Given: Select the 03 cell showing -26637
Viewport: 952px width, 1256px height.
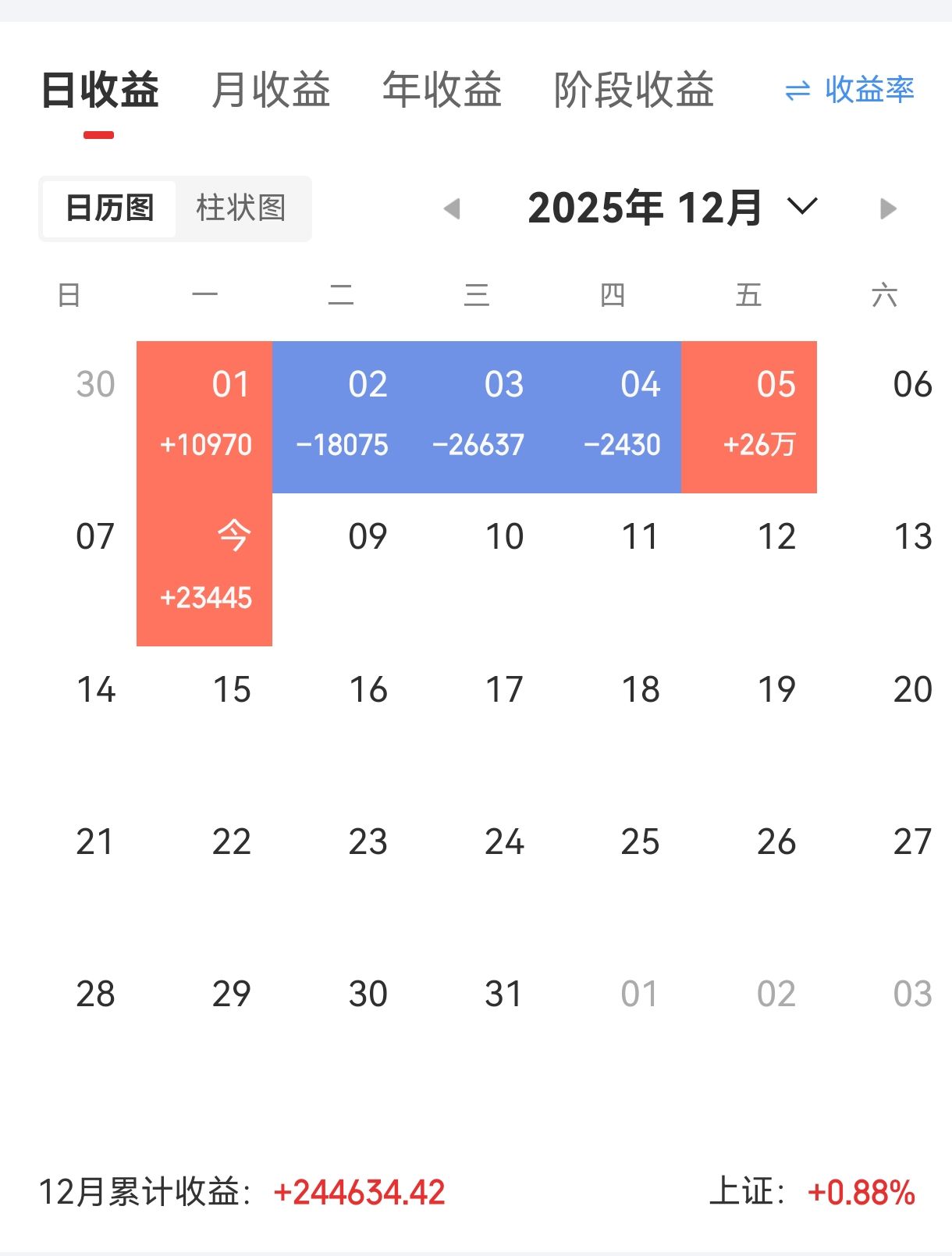Looking at the screenshot, I should 477,417.
